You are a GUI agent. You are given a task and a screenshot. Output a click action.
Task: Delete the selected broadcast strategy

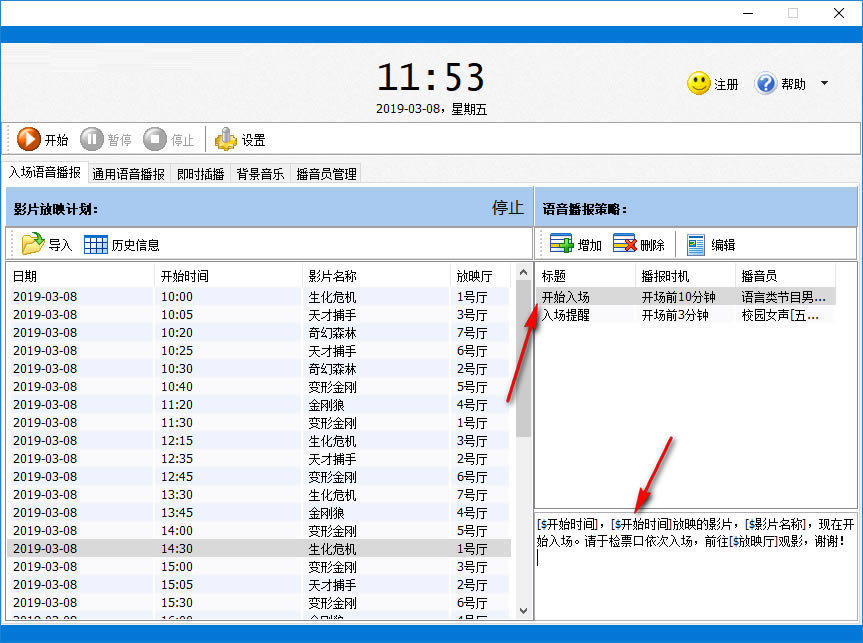pos(625,244)
